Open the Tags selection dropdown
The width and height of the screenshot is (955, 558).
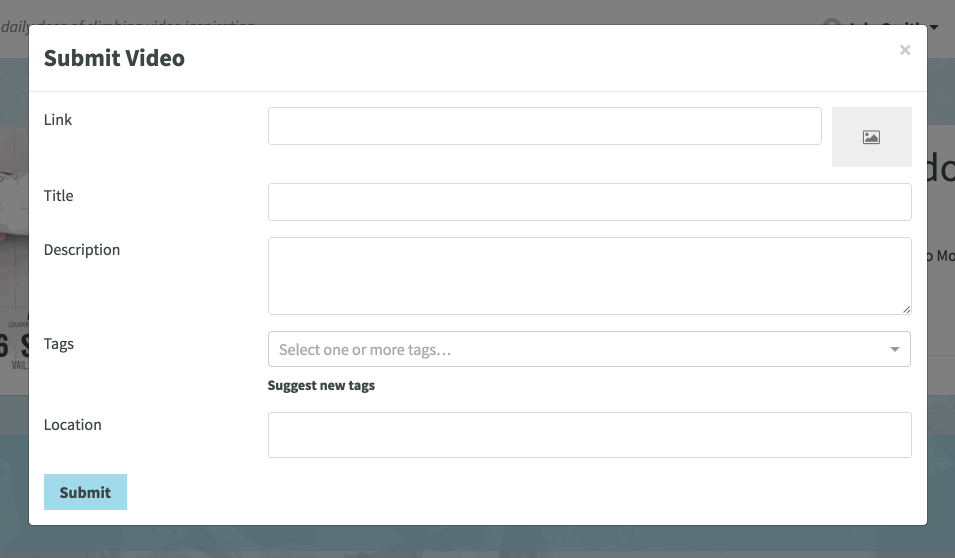click(x=589, y=349)
